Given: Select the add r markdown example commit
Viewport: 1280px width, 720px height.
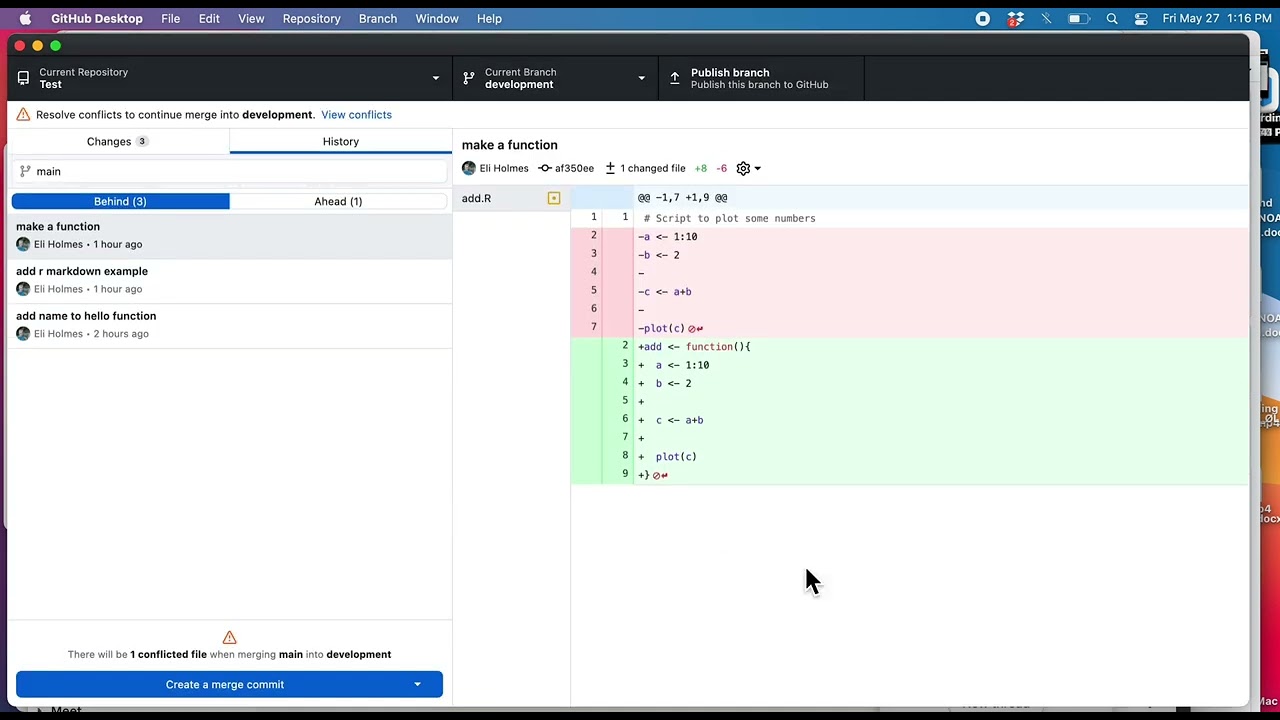Looking at the screenshot, I should (x=229, y=280).
